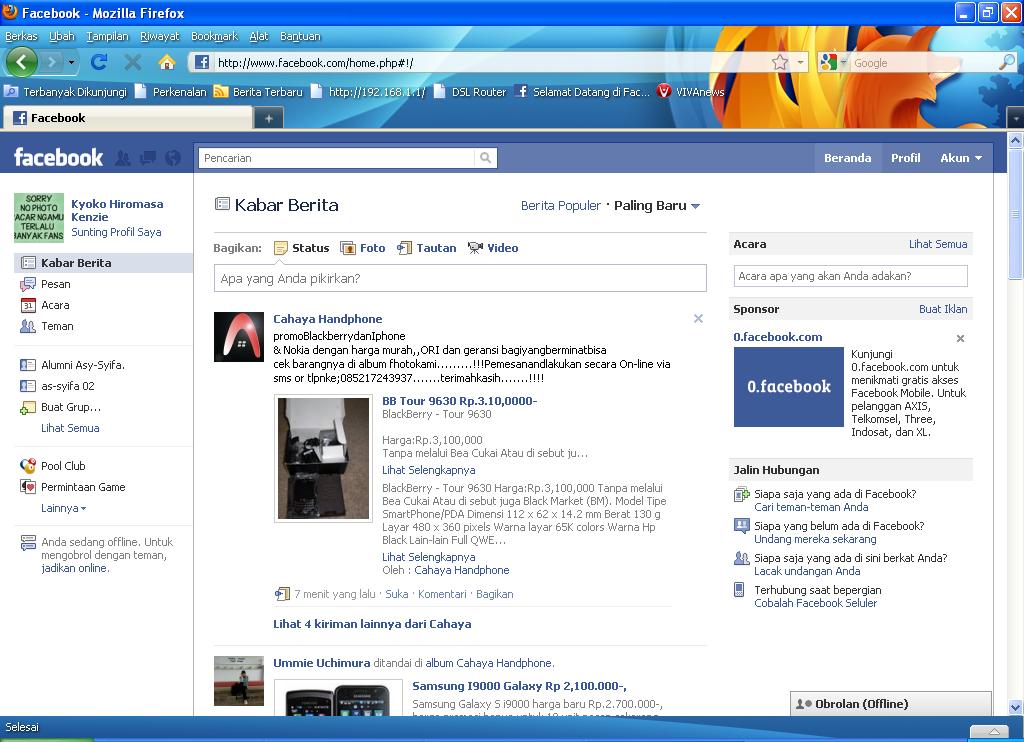Open the Bantuan menu

300,37
